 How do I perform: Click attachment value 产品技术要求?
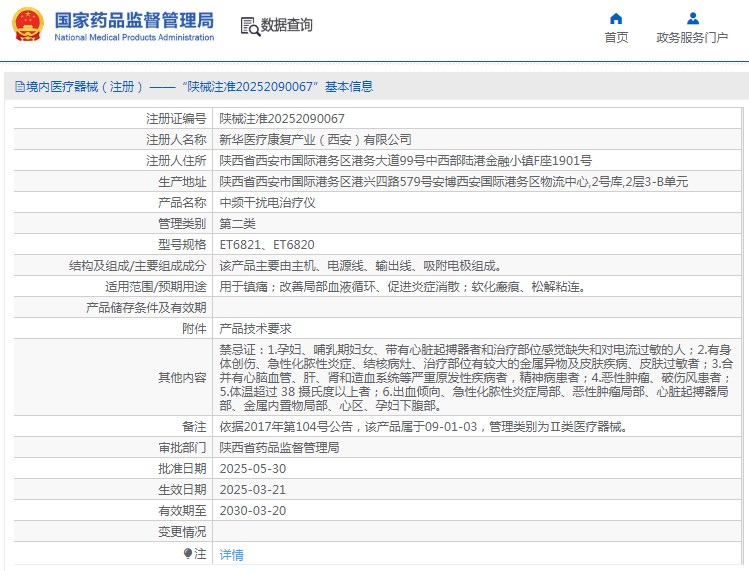click(256, 329)
